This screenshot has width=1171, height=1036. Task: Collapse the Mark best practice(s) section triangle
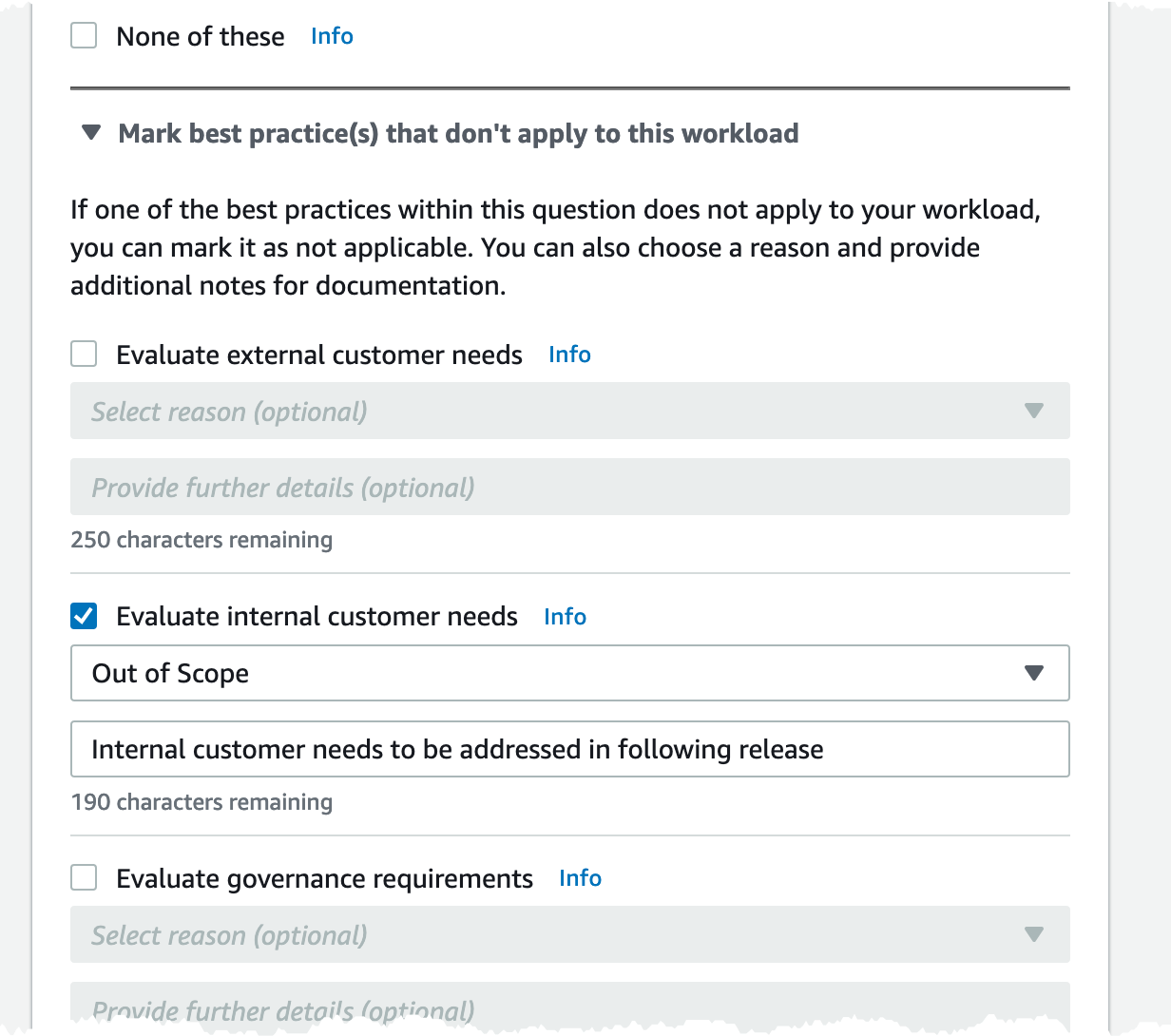click(x=91, y=133)
